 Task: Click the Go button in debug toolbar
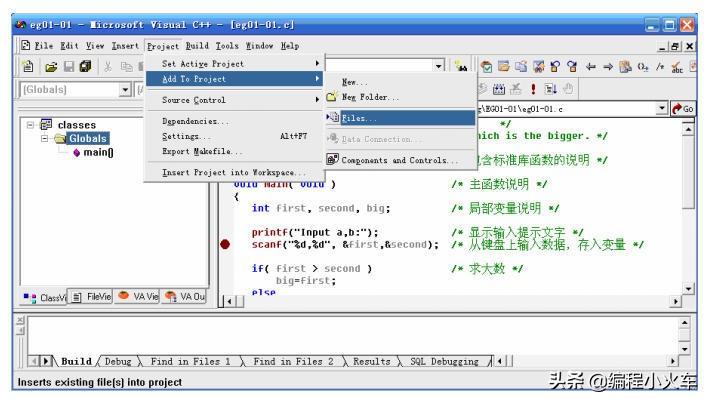click(683, 109)
